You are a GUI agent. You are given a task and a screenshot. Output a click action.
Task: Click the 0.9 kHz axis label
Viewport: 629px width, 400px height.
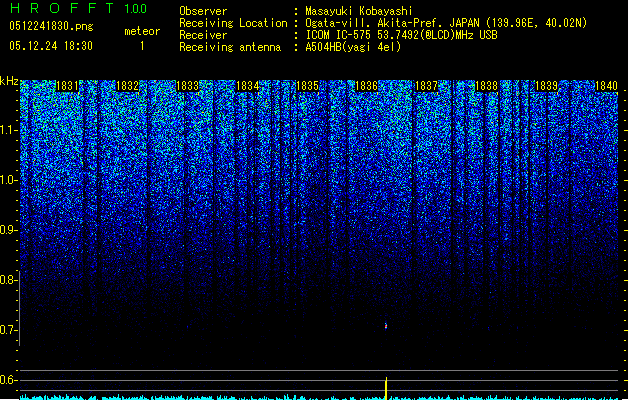(x=9, y=230)
